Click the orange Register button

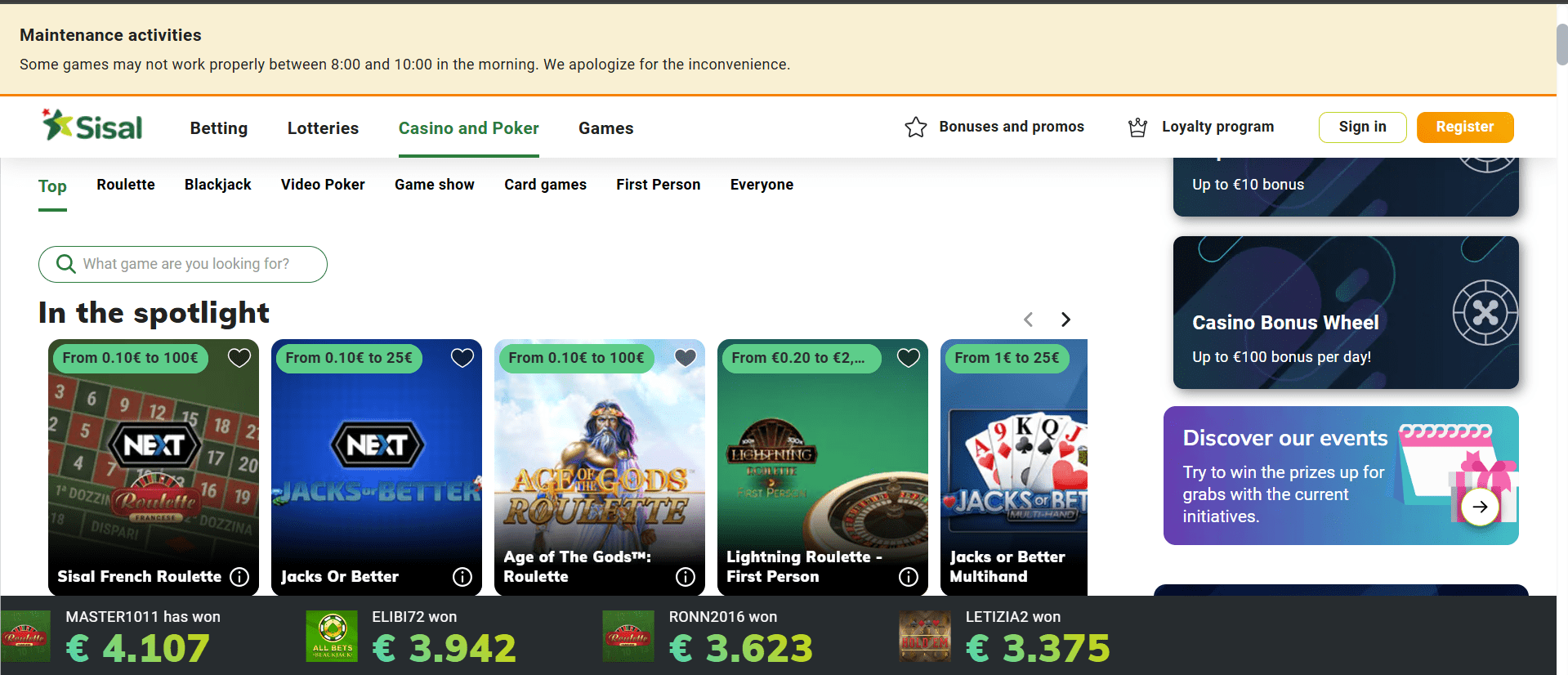[x=1465, y=127]
